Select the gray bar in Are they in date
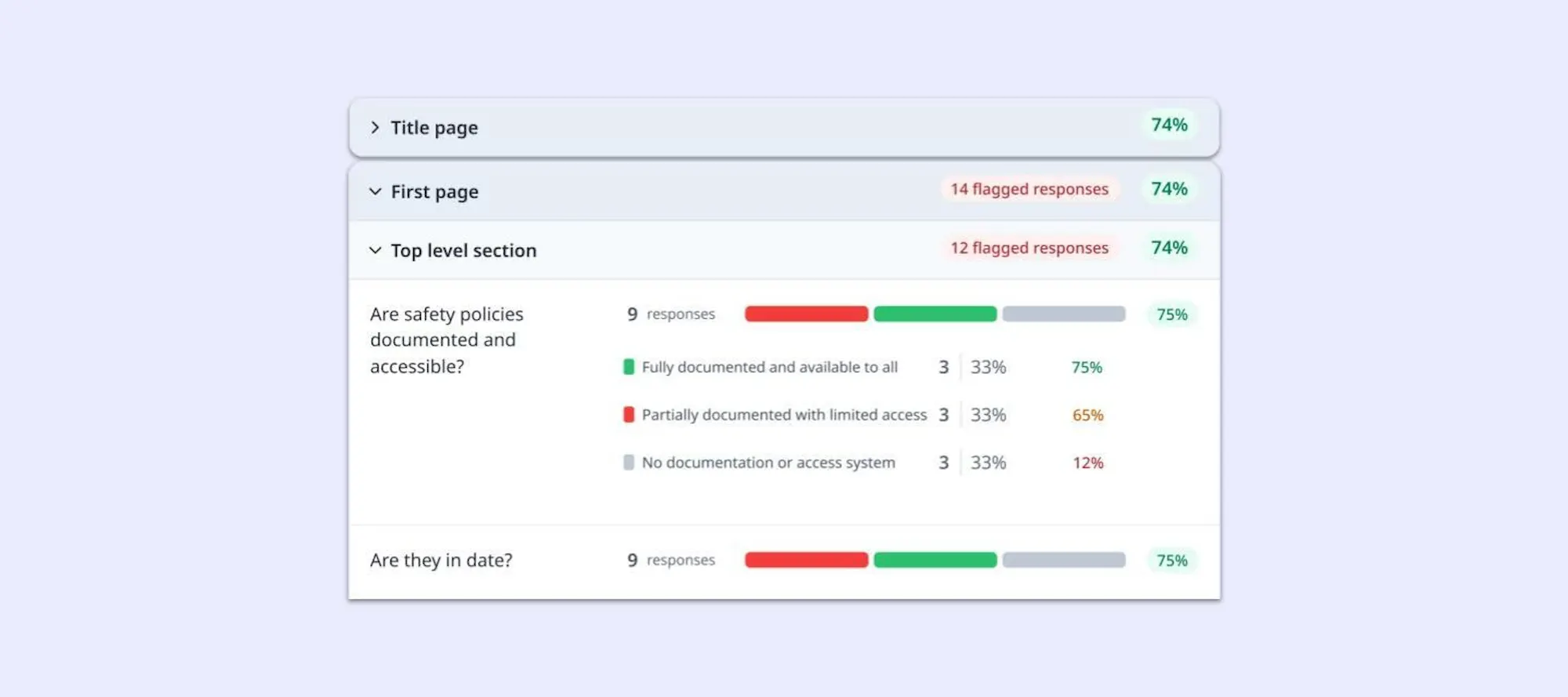 pyautogui.click(x=1064, y=561)
